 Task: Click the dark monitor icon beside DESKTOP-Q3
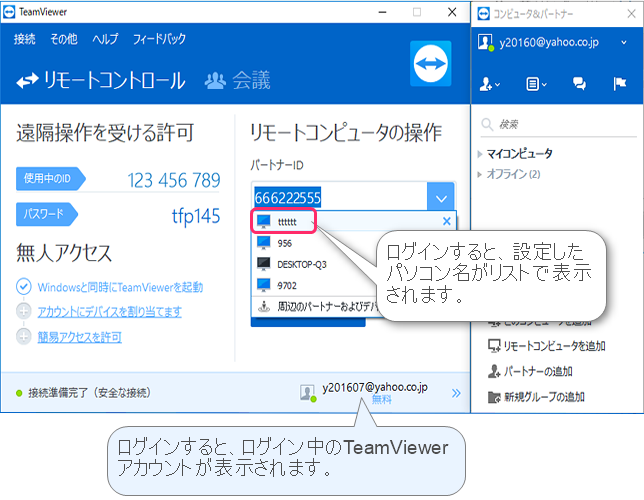[264, 264]
